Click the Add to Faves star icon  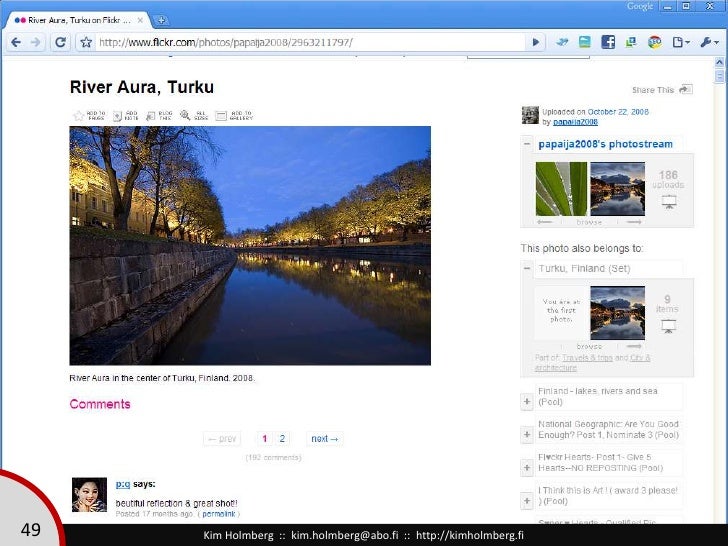click(77, 116)
